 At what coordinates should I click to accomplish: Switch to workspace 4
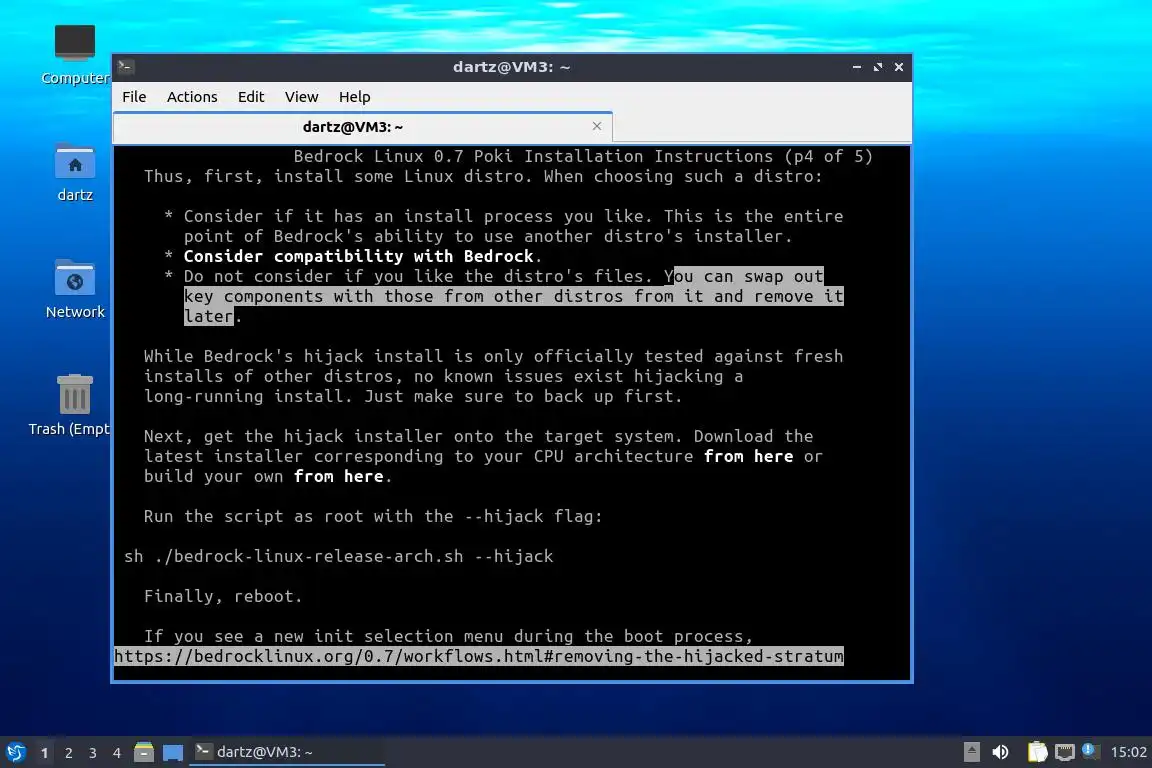coord(117,753)
